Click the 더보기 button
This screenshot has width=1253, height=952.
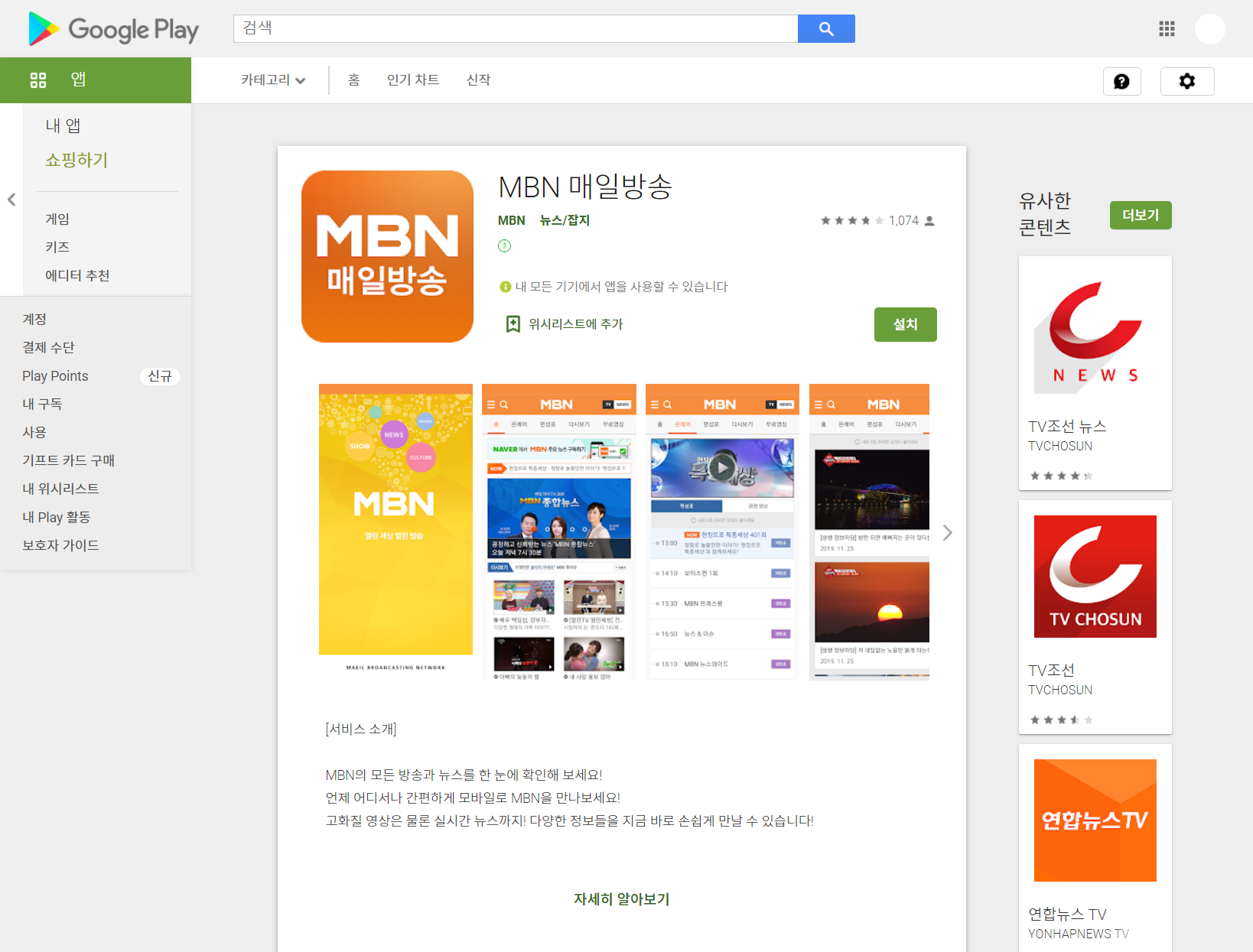pos(1141,215)
